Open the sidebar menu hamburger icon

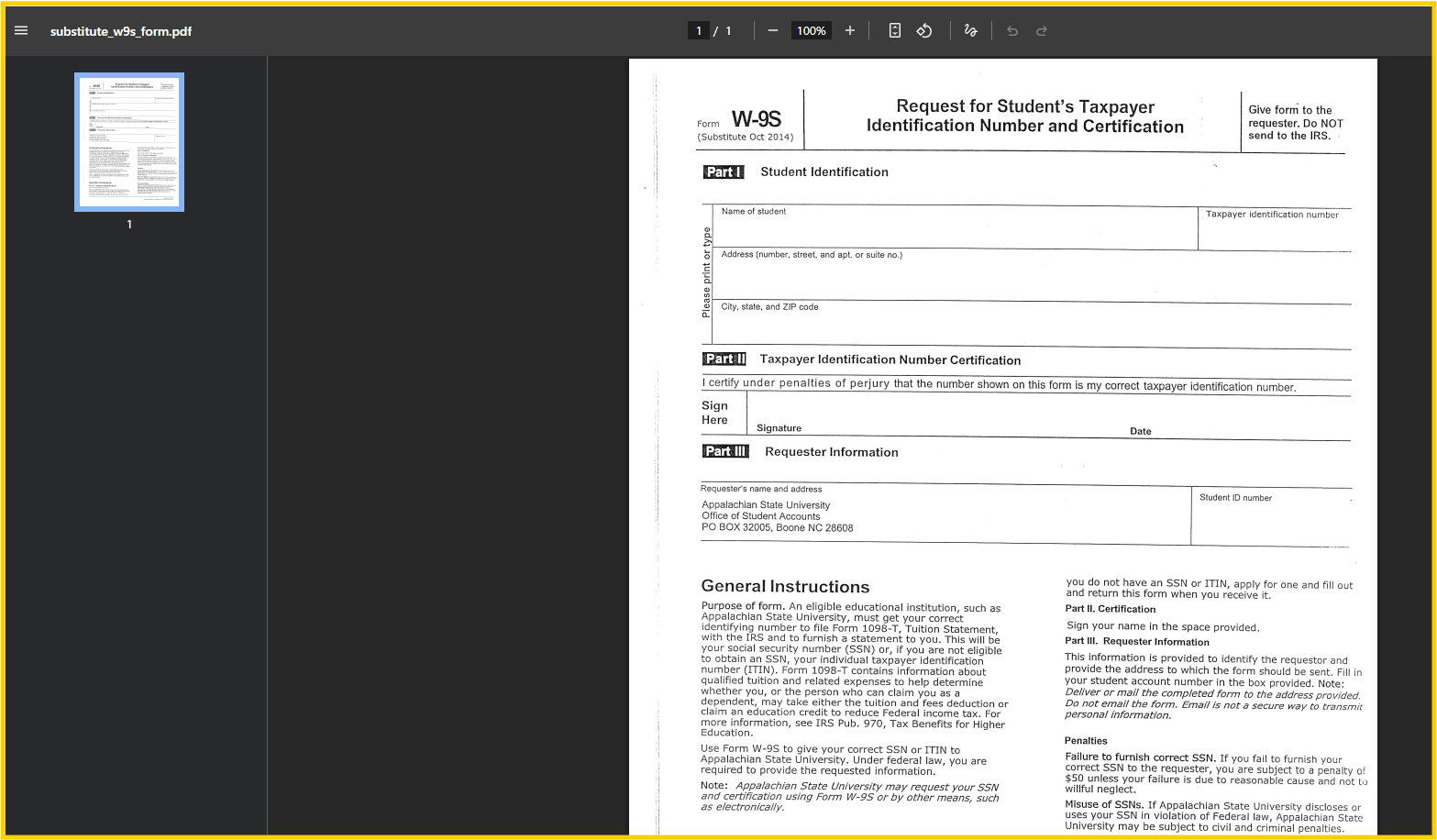pyautogui.click(x=21, y=30)
